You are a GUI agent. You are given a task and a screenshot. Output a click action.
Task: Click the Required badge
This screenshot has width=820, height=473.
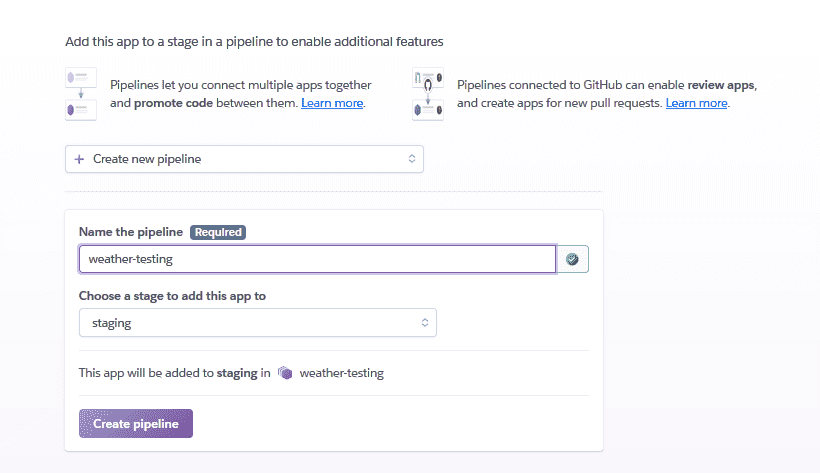(x=218, y=232)
